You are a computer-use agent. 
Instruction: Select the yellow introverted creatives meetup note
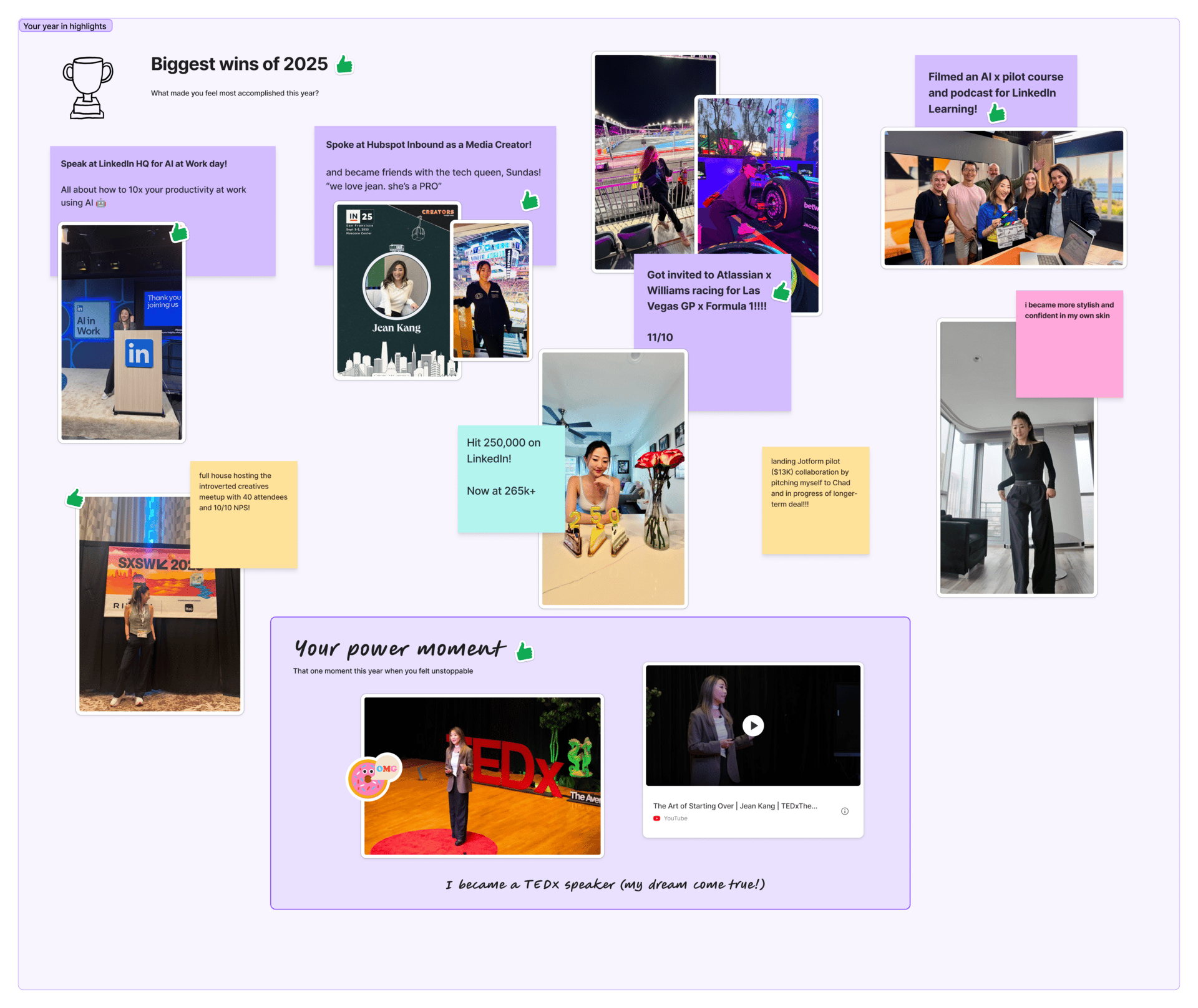tap(243, 530)
